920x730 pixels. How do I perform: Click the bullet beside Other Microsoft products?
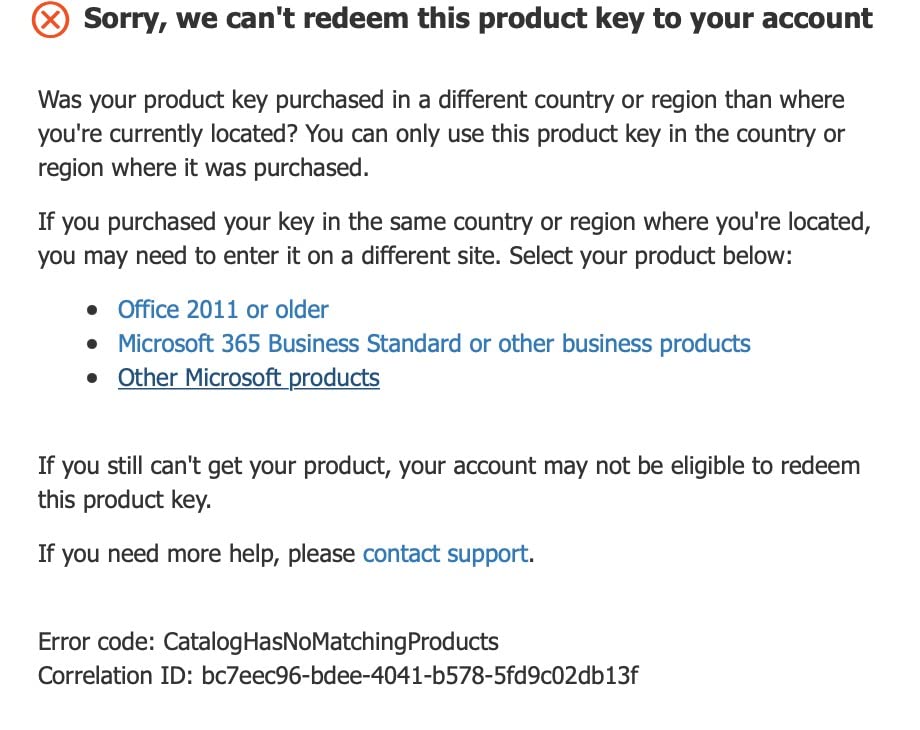[x=93, y=378]
